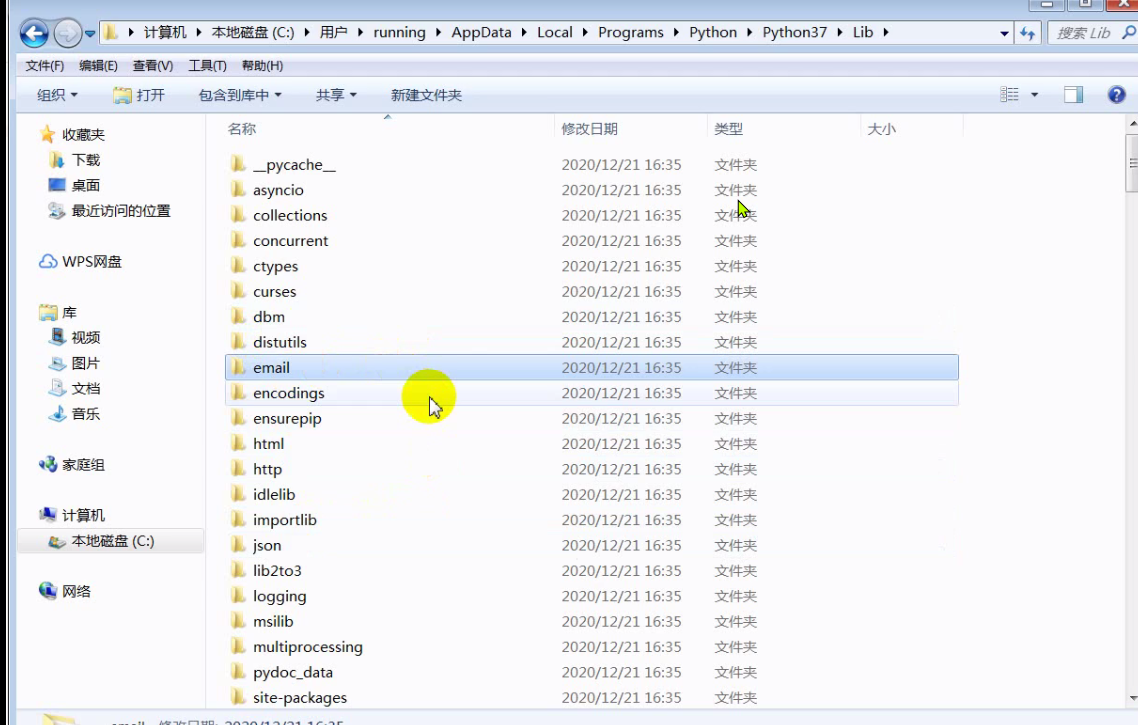
Task: Expand the arrow after Local breadcrumb
Action: 585,33
